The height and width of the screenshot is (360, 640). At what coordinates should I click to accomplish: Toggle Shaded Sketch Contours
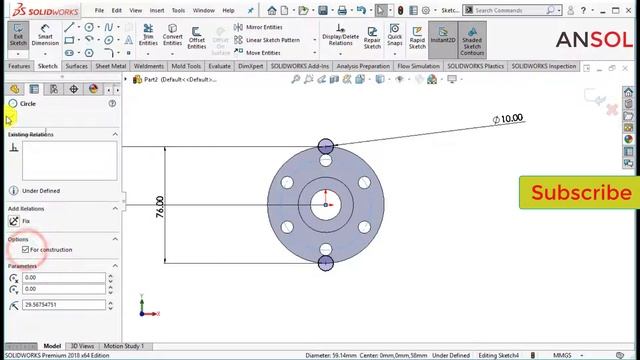click(472, 39)
